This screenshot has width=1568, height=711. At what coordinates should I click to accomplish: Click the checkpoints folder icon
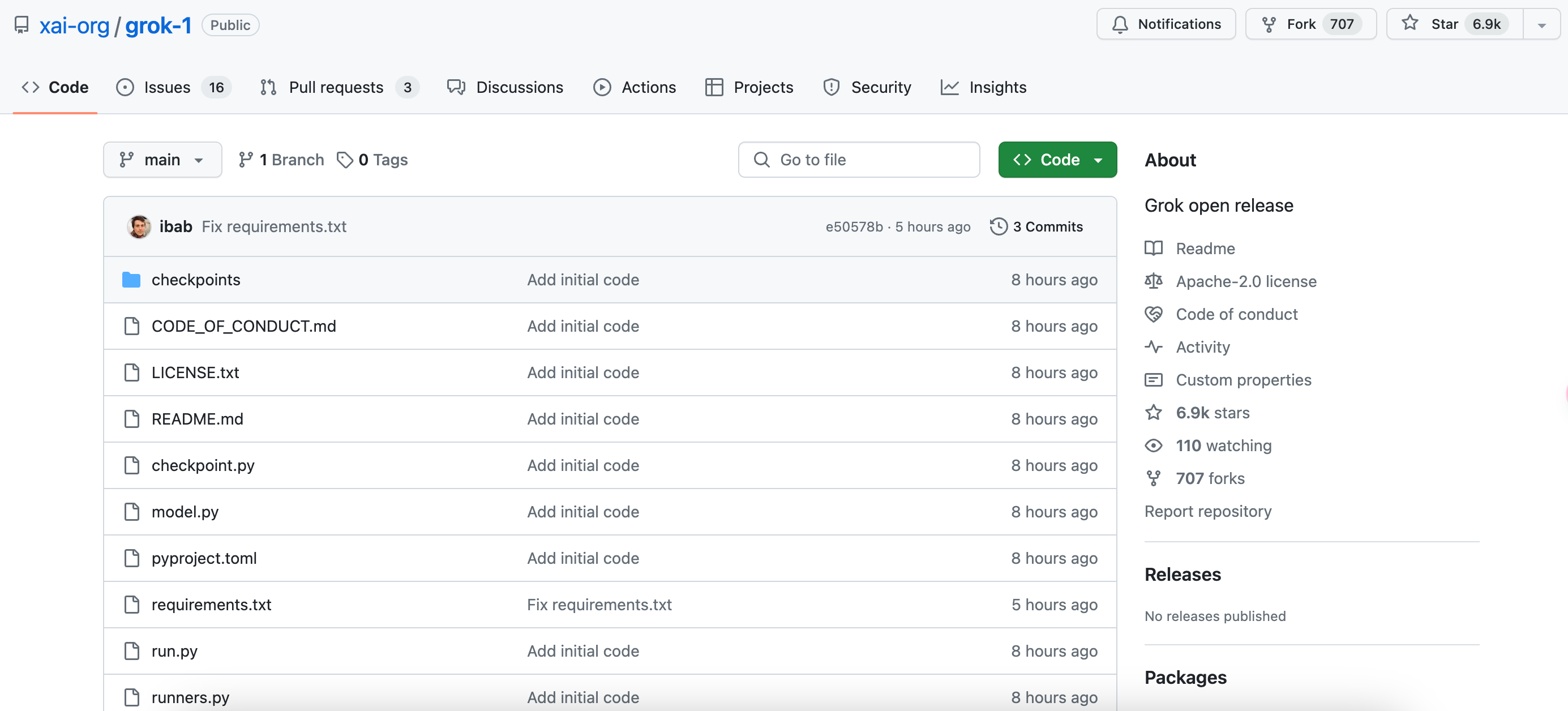[x=131, y=280]
